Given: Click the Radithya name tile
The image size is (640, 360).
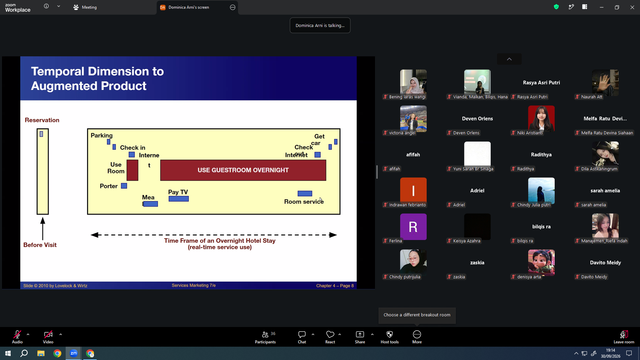Looking at the screenshot, I should click(x=541, y=155).
